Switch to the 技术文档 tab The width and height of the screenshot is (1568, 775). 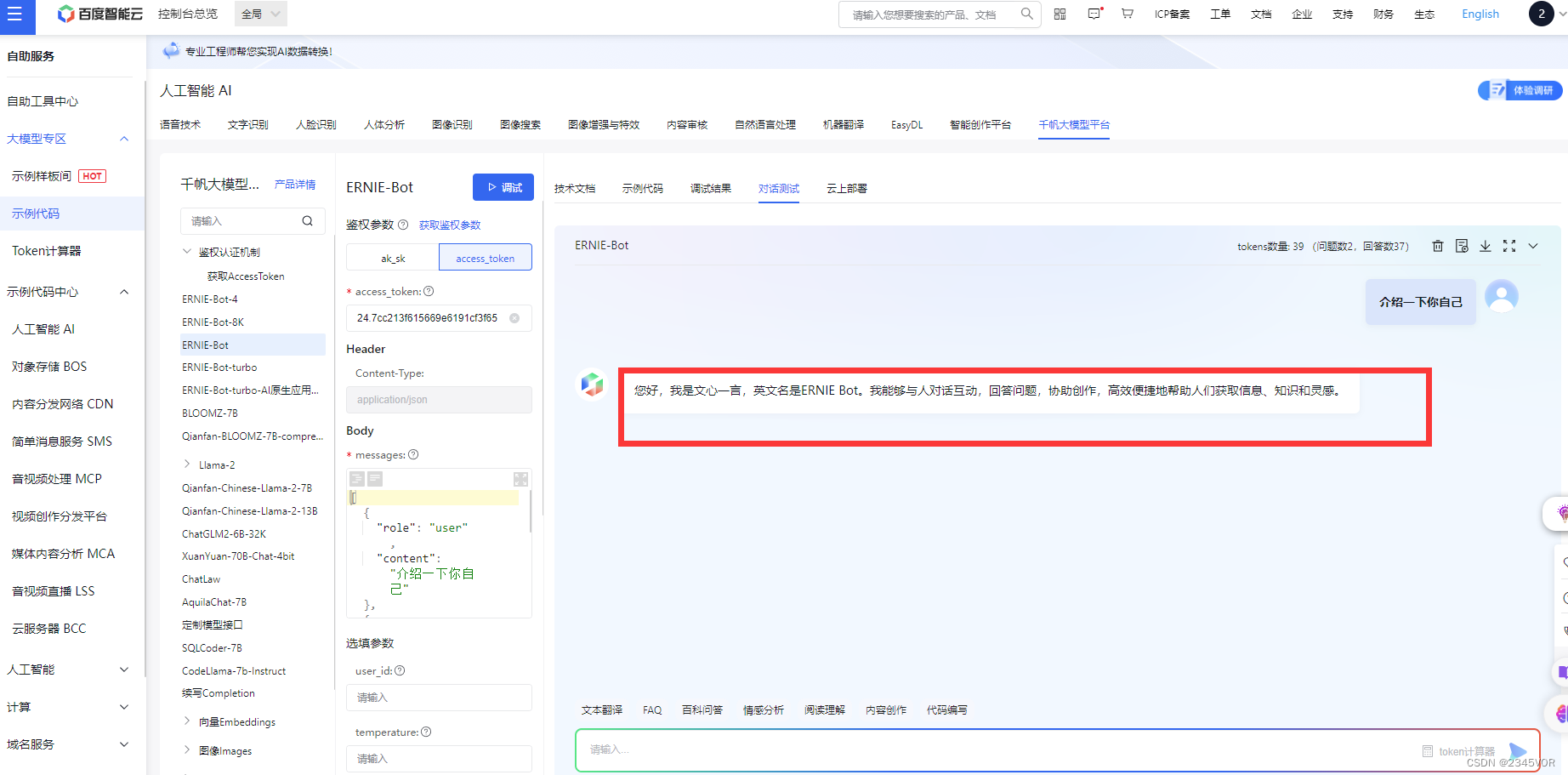click(x=575, y=189)
